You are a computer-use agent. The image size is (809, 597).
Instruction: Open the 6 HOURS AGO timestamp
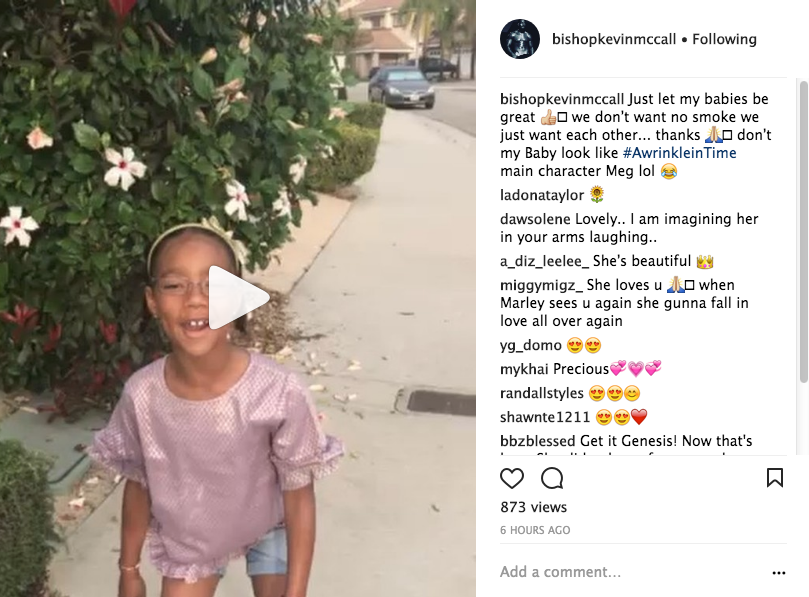pos(535,530)
